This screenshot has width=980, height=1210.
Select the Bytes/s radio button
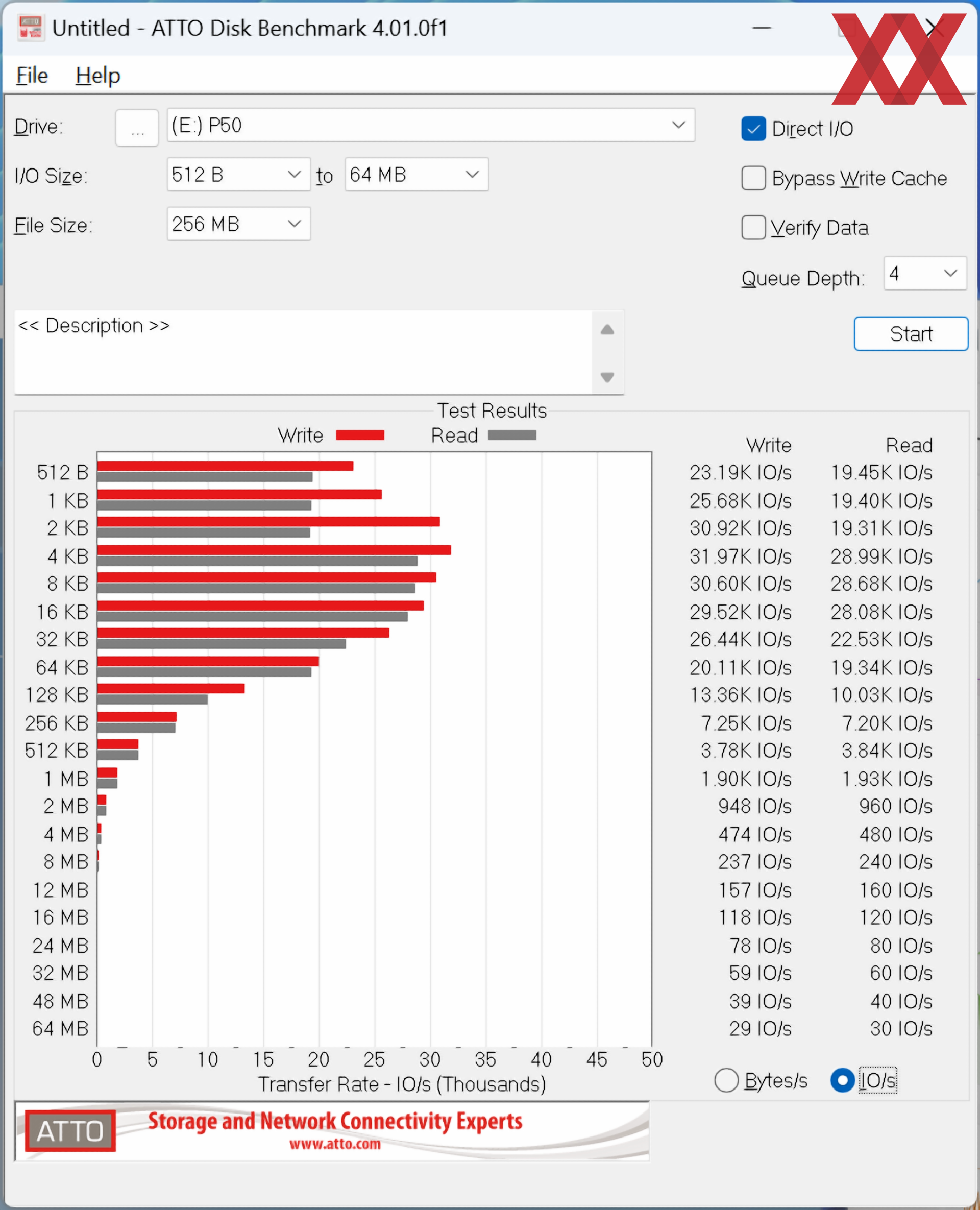click(726, 1080)
